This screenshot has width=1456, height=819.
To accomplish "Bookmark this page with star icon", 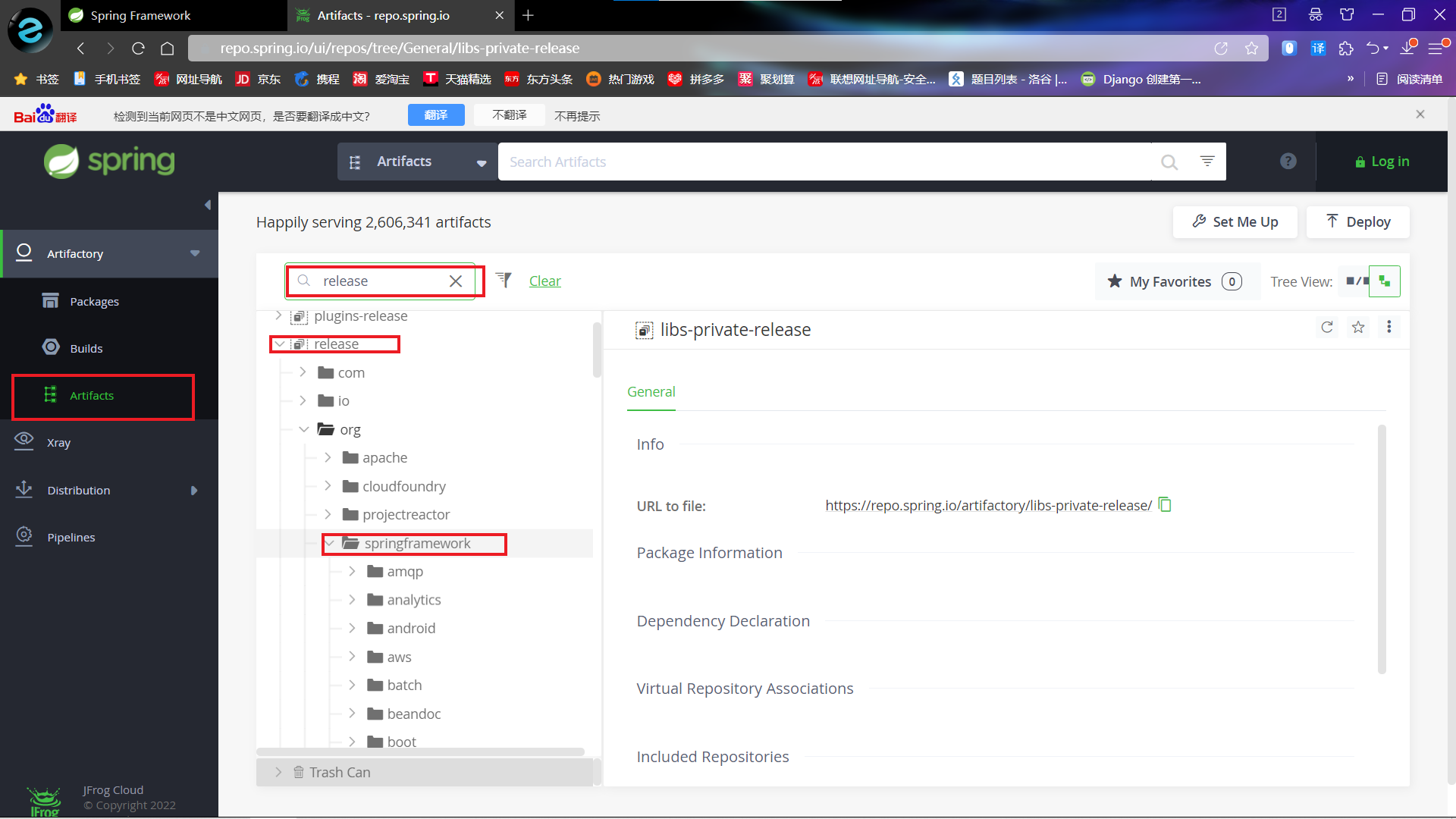I will pos(1251,49).
